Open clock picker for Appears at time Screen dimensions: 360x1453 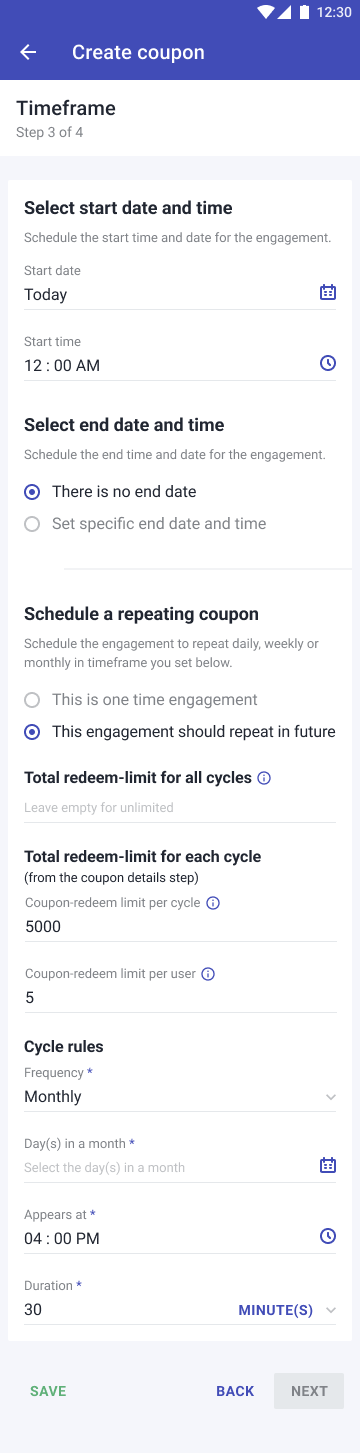[x=327, y=1237]
